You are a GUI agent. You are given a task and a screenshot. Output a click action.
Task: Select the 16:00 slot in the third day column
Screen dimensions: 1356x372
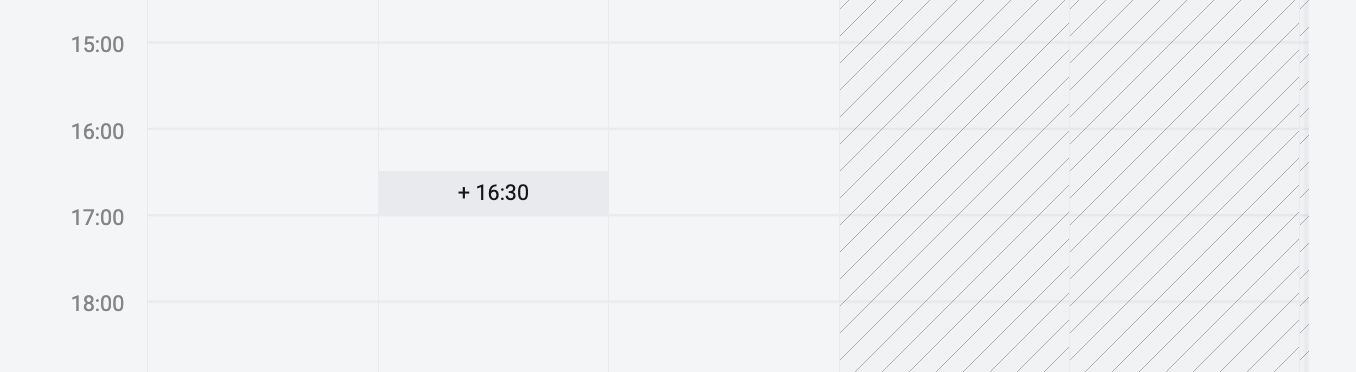point(724,172)
